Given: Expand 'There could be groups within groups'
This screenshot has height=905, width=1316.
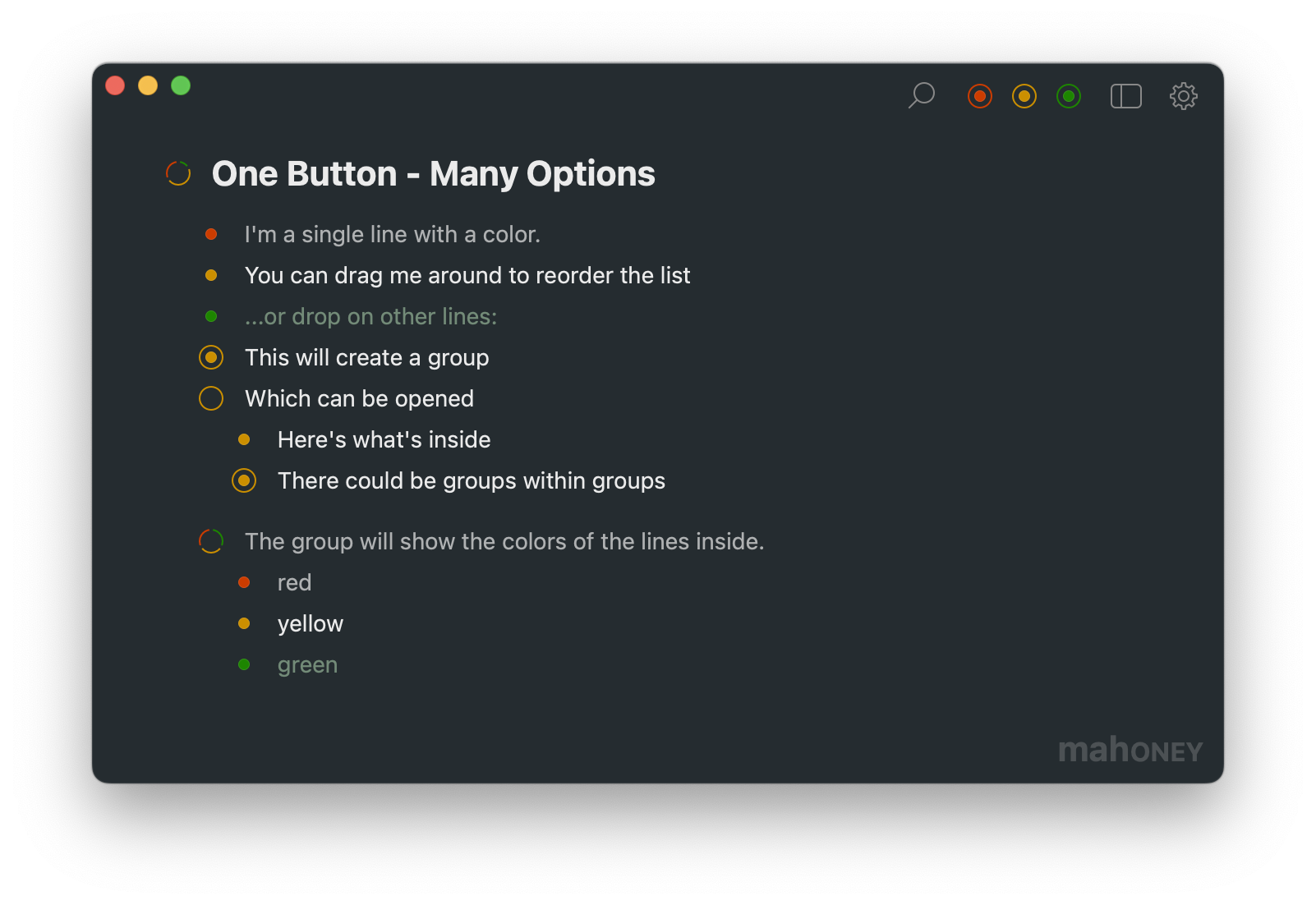Looking at the screenshot, I should [x=244, y=480].
